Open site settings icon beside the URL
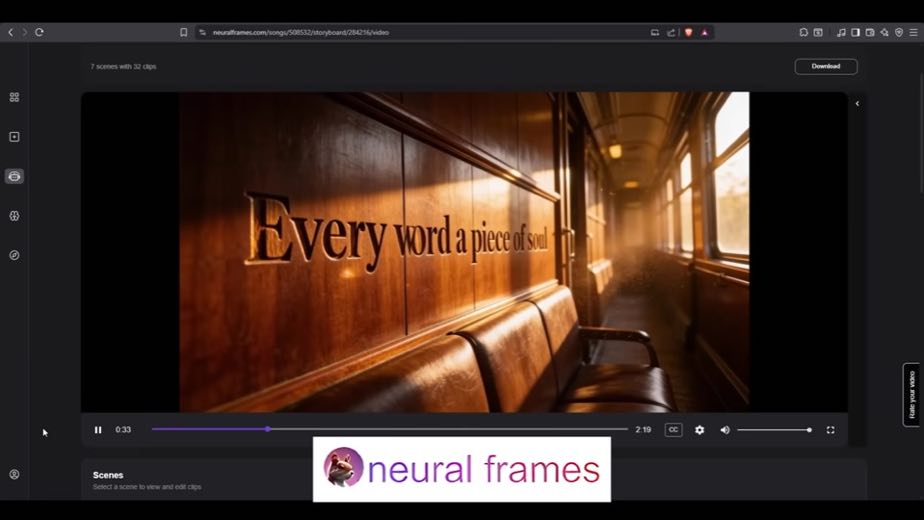This screenshot has height=520, width=924. (203, 32)
